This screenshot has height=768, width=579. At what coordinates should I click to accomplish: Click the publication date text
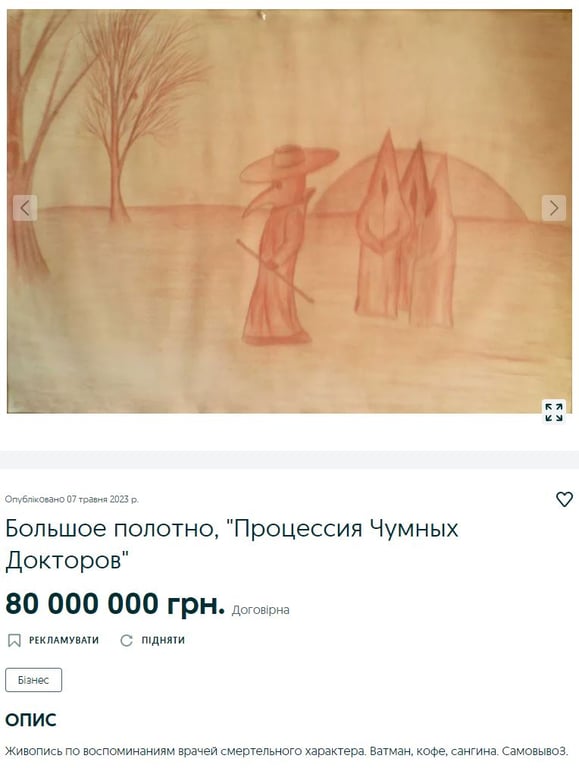[72, 500]
